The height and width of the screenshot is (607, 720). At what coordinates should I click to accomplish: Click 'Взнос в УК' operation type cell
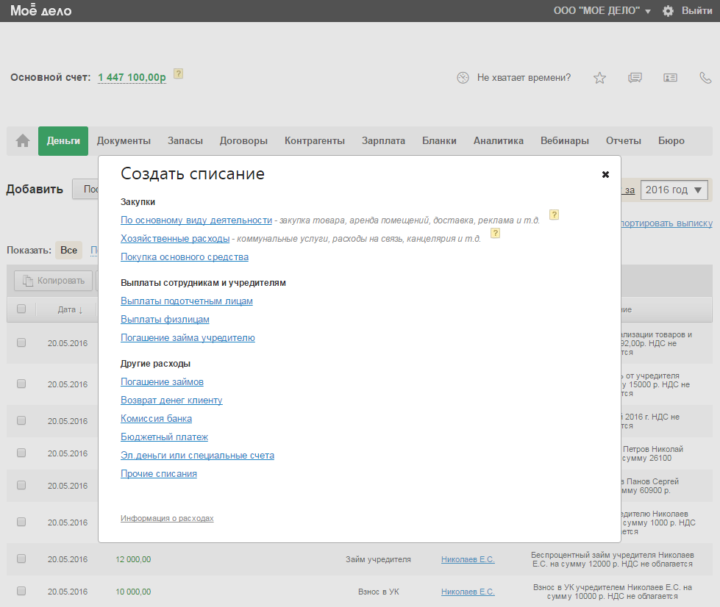tap(378, 591)
